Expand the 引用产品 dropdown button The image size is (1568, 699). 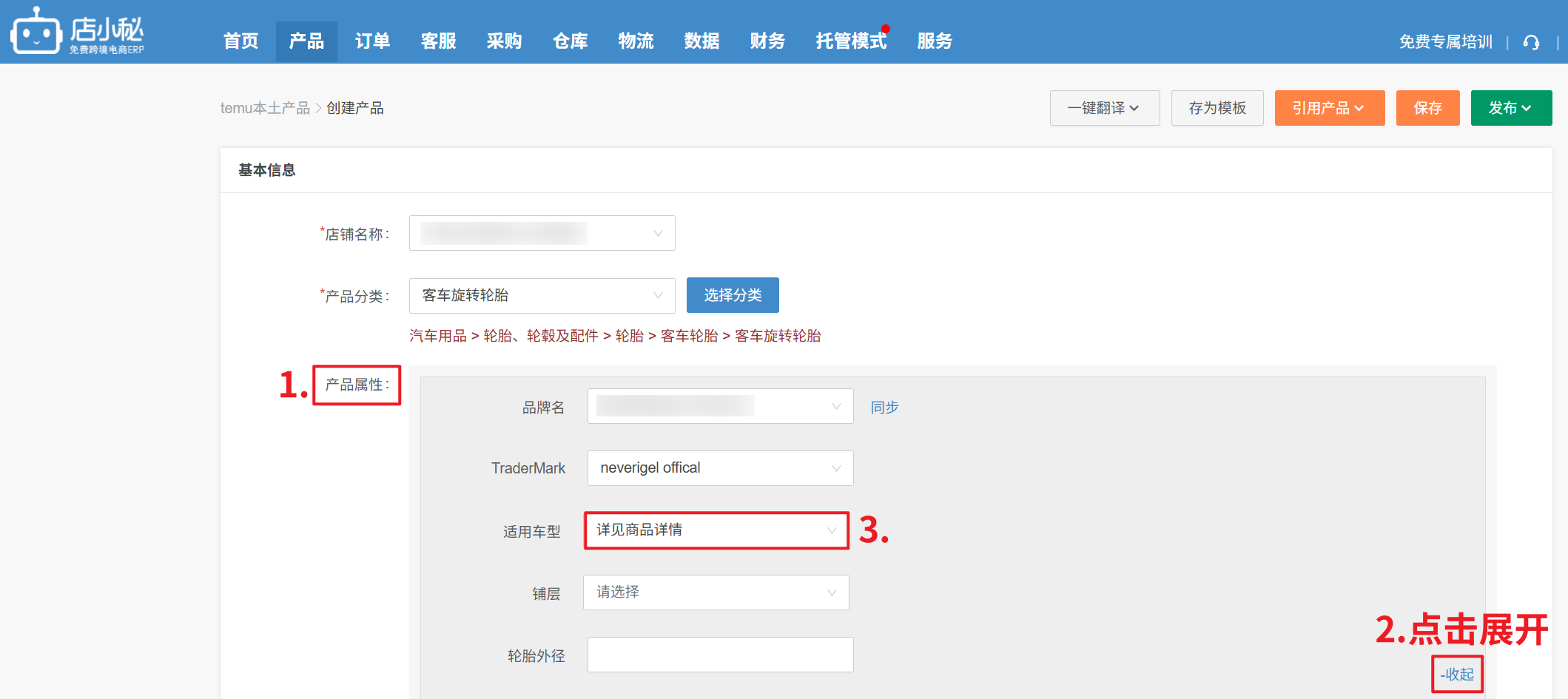[x=1329, y=108]
